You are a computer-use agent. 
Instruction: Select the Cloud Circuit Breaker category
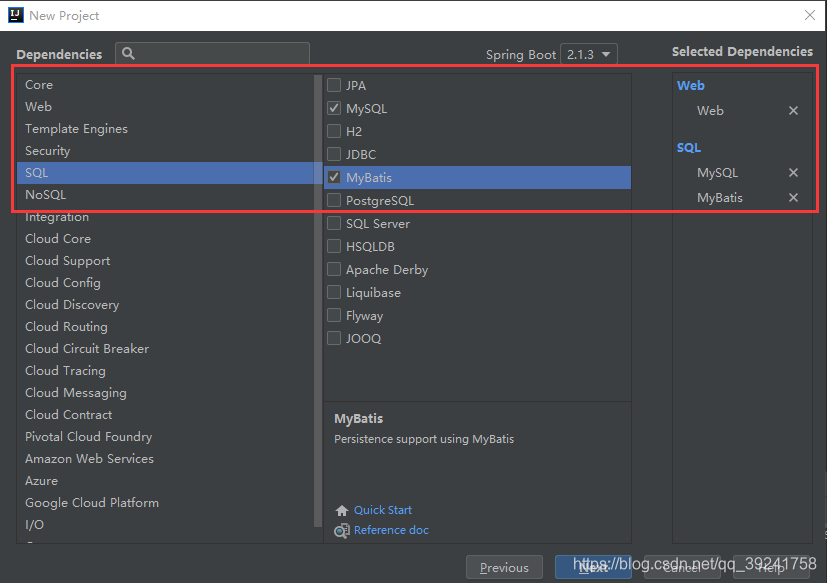(166, 349)
